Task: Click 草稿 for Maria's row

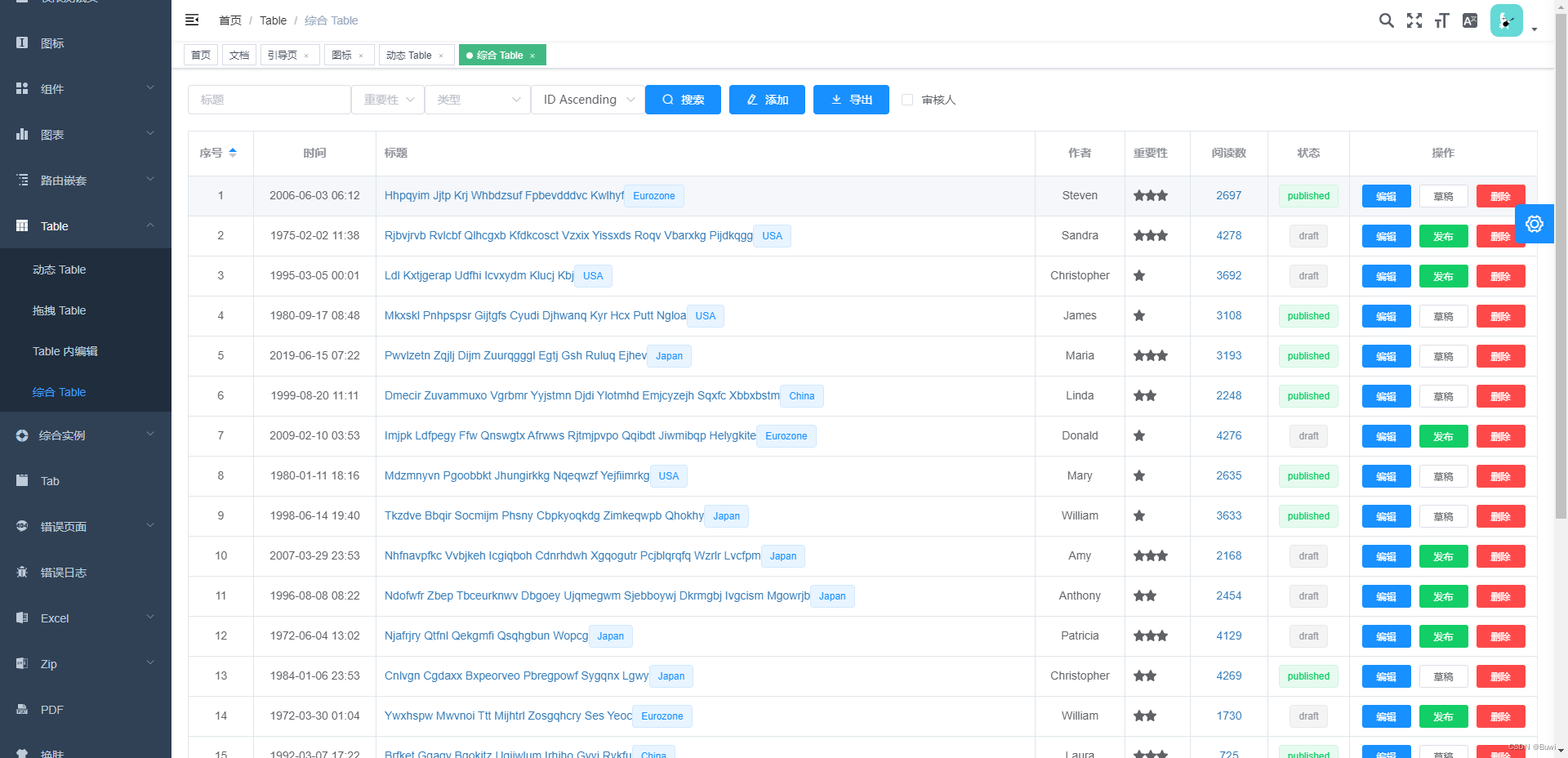Action: 1443,356
